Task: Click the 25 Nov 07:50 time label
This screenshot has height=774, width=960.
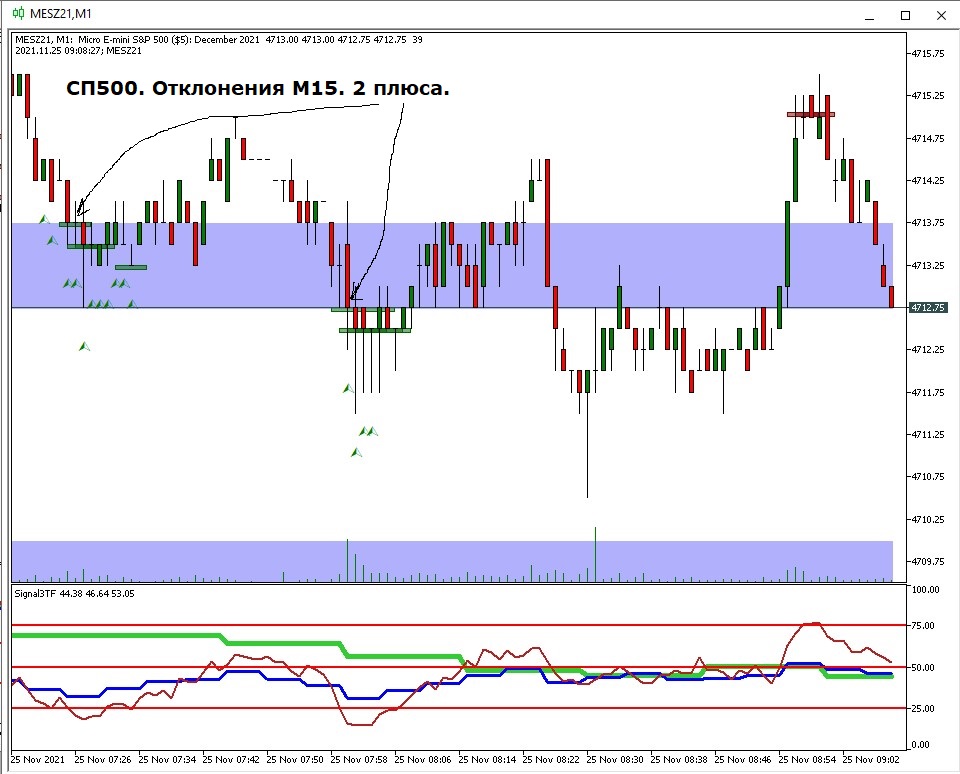Action: (295, 759)
